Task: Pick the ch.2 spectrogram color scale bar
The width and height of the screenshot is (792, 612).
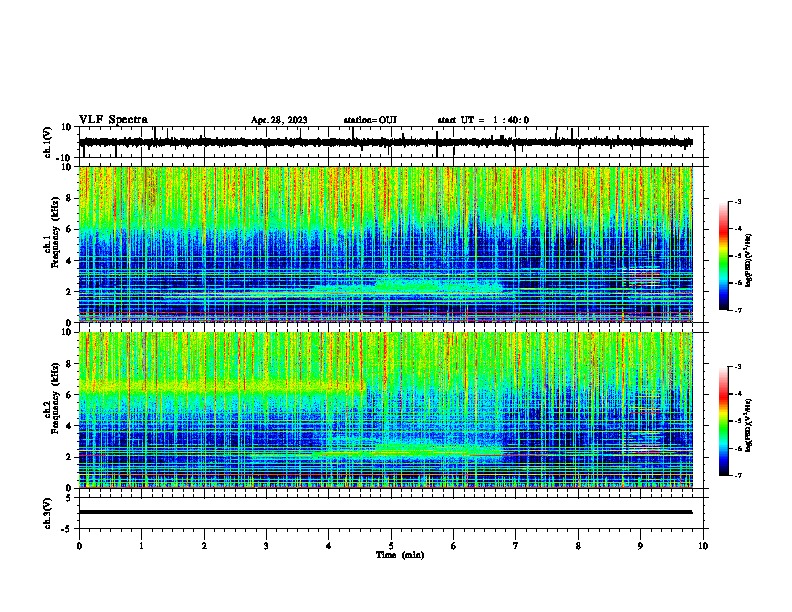Action: pyautogui.click(x=723, y=421)
